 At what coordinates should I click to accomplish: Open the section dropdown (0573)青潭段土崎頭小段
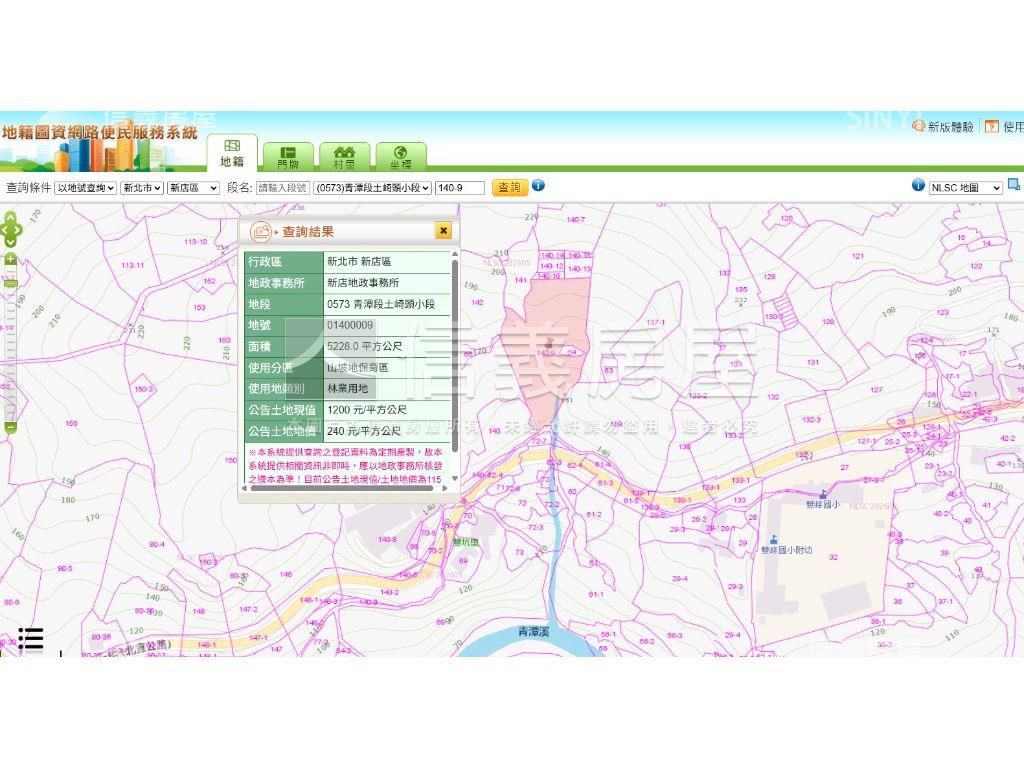372,188
